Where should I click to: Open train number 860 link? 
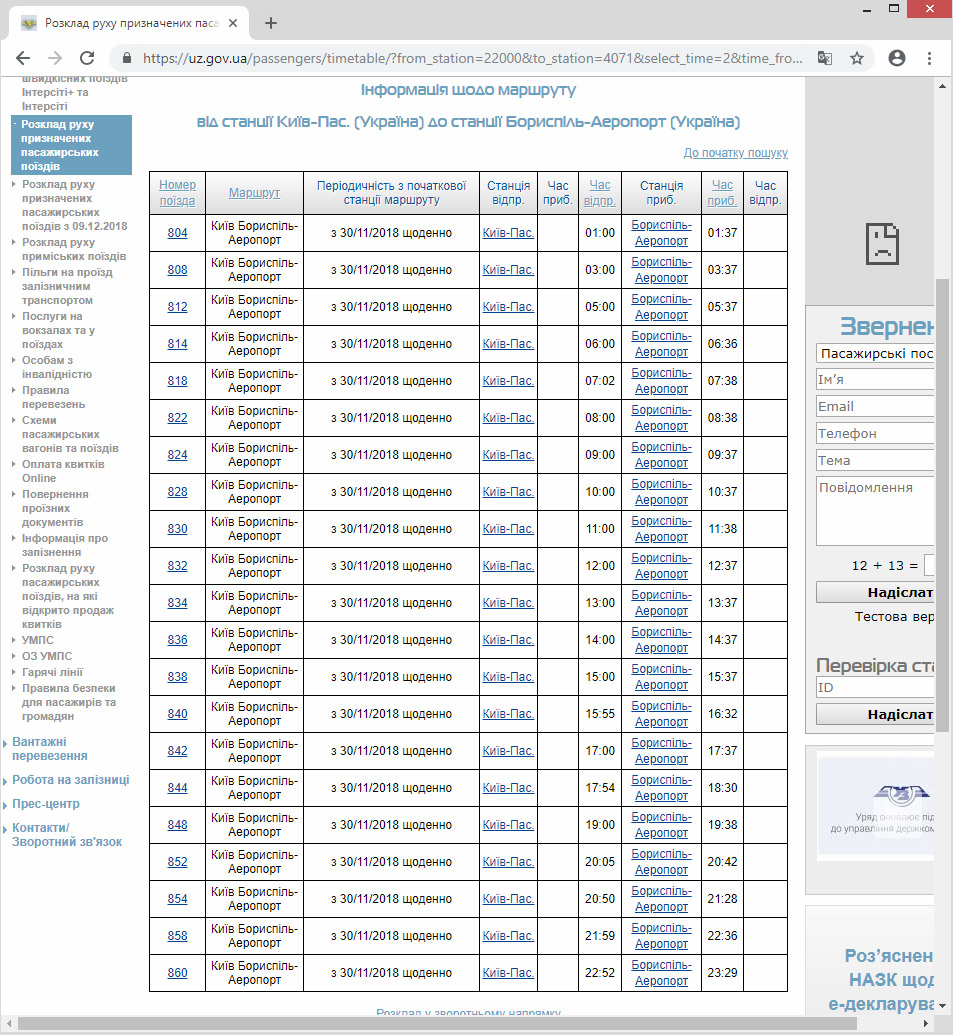pos(177,972)
